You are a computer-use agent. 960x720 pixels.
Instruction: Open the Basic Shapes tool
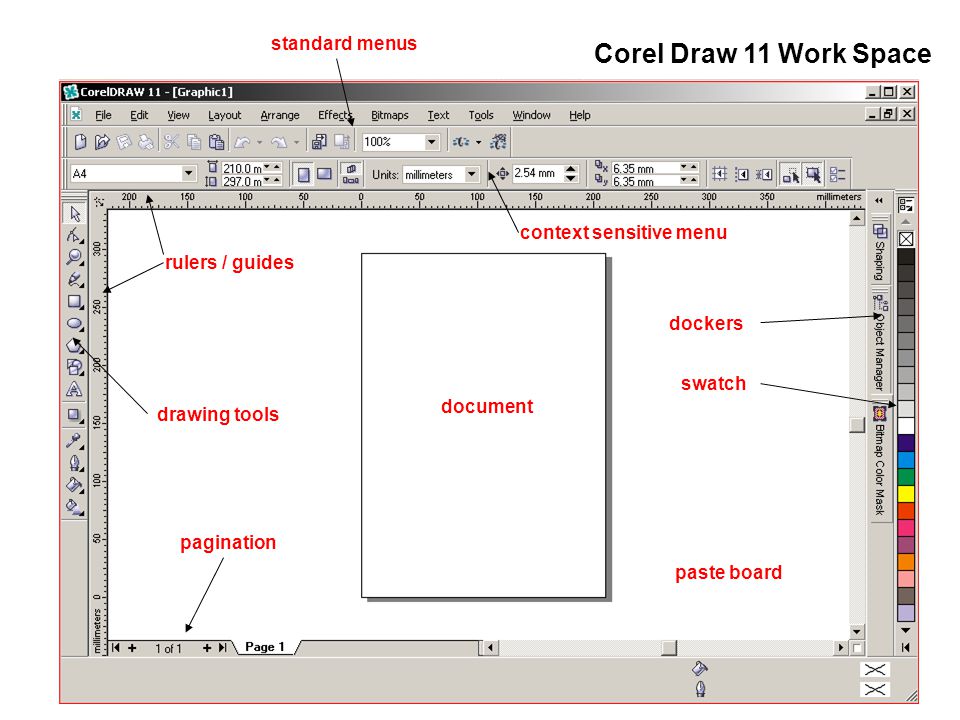75,367
